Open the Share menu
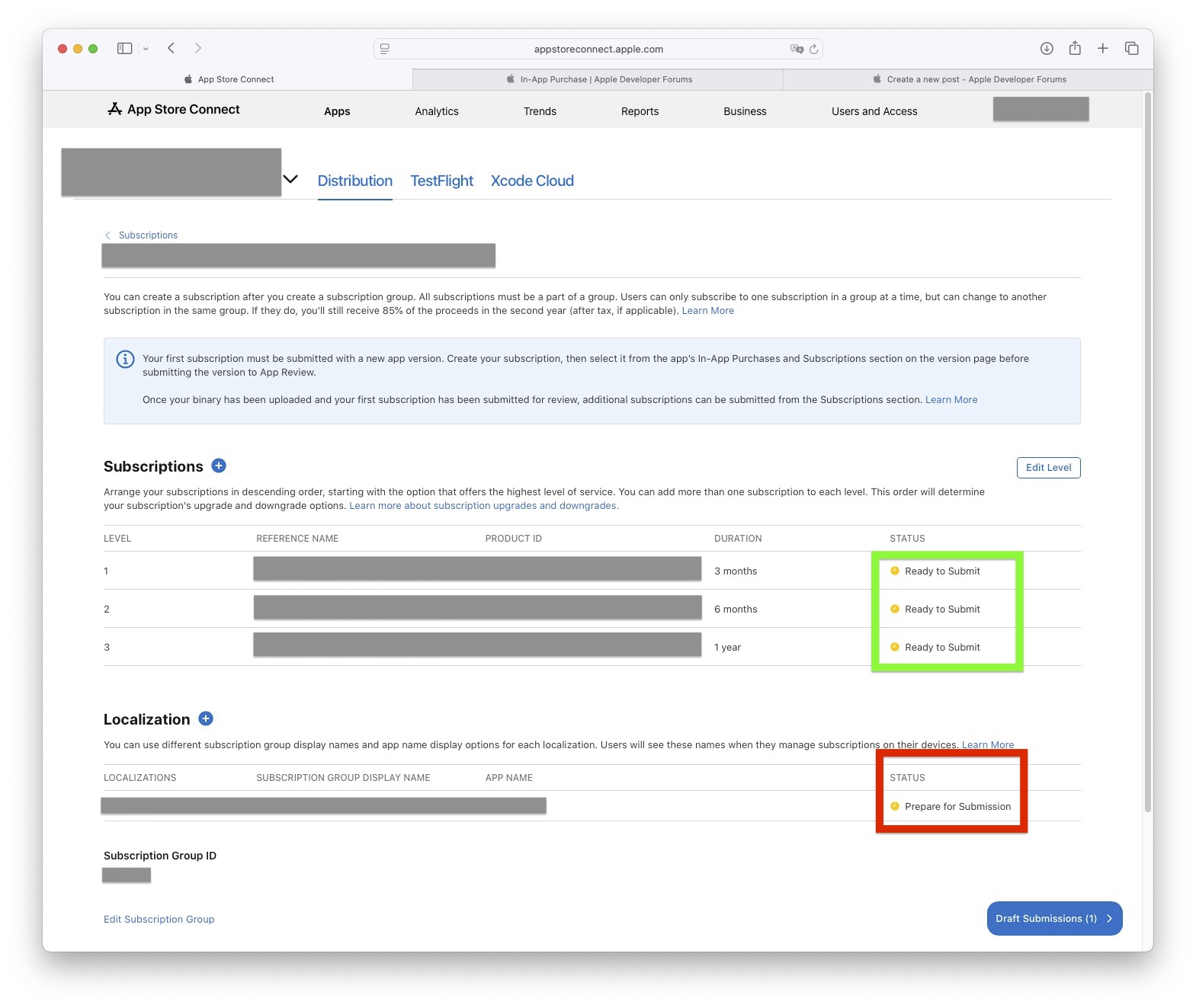Image resolution: width=1196 pixels, height=1008 pixels. [1075, 48]
